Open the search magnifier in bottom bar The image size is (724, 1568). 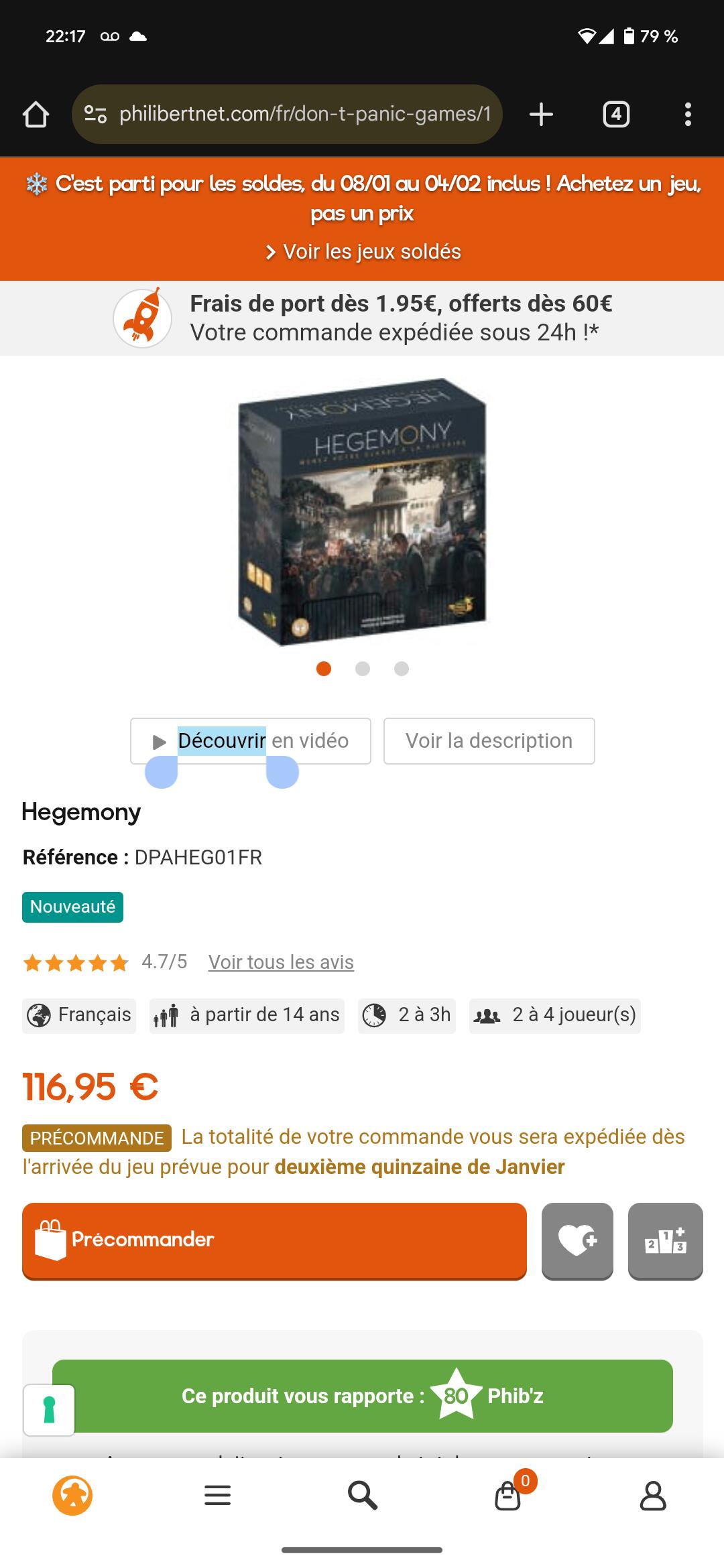pos(362,1495)
